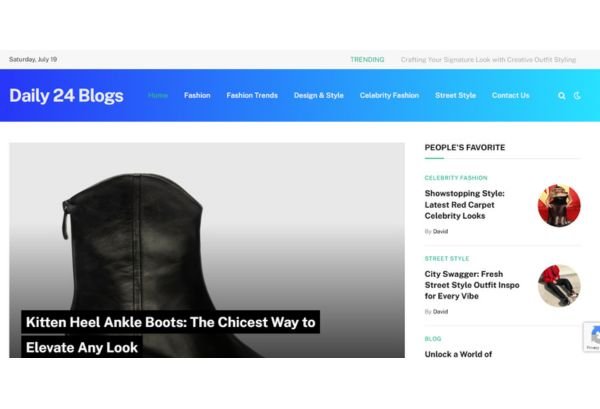Select the green Celebrity Fashion category tag
Screen dimensions: 600x409
pos(456,178)
